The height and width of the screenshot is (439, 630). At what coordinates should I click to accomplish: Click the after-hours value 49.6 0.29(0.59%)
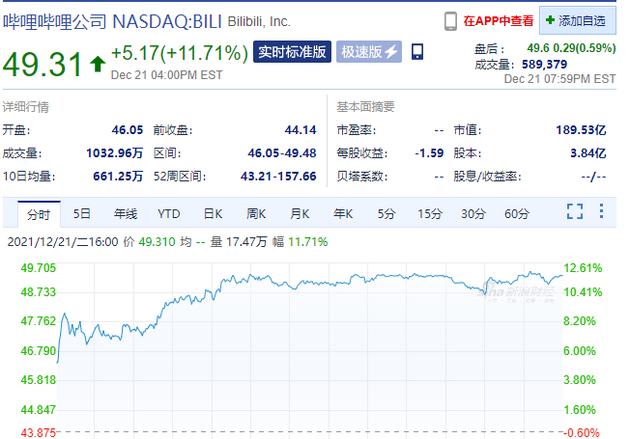click(x=571, y=48)
